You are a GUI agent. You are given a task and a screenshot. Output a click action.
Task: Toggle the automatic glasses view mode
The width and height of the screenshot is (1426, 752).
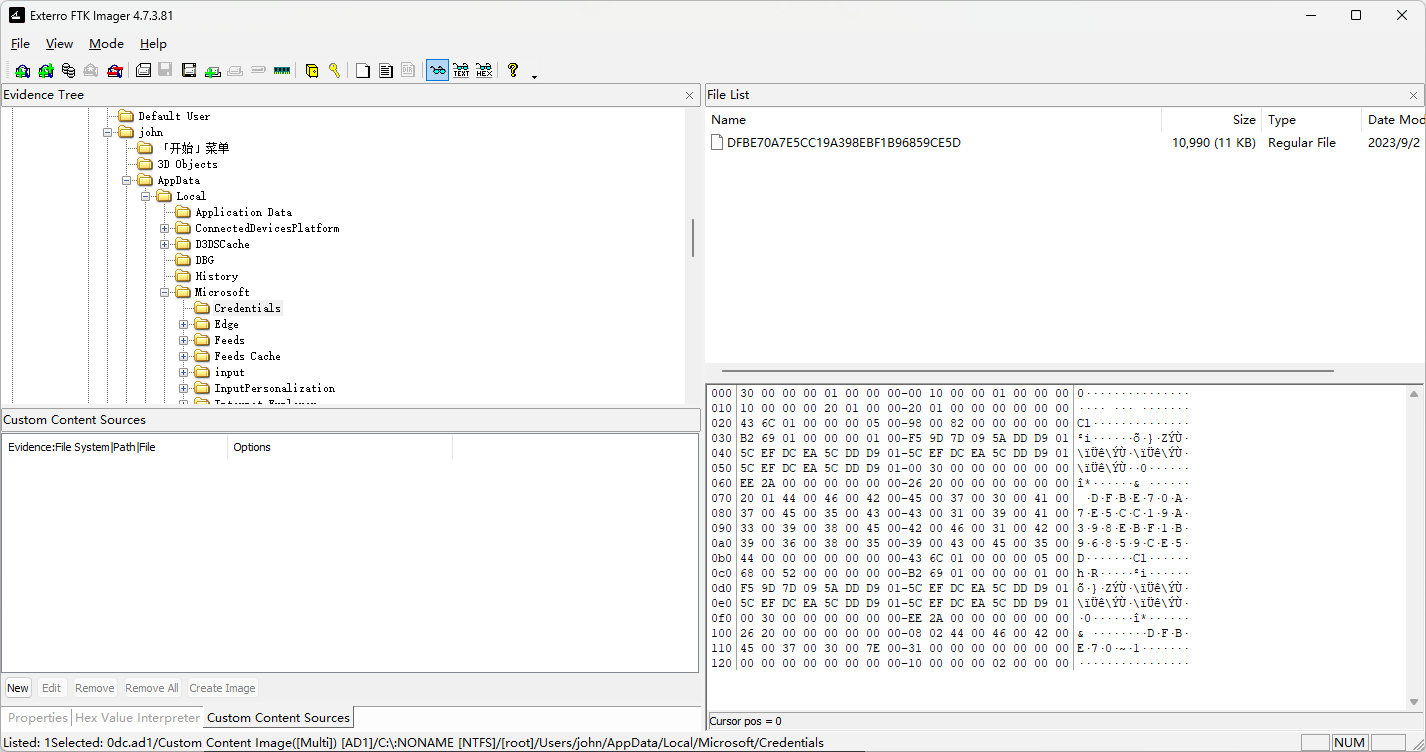437,70
